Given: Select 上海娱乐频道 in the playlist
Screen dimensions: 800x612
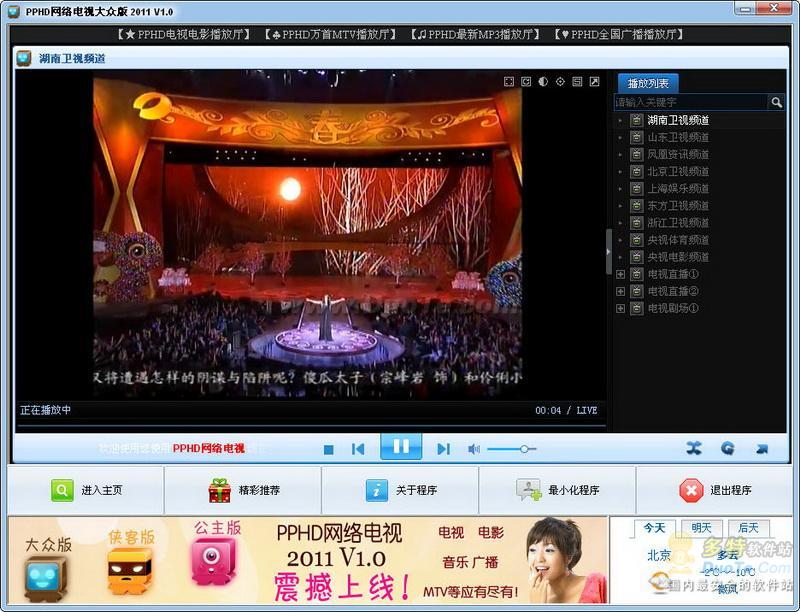Looking at the screenshot, I should click(x=678, y=189).
